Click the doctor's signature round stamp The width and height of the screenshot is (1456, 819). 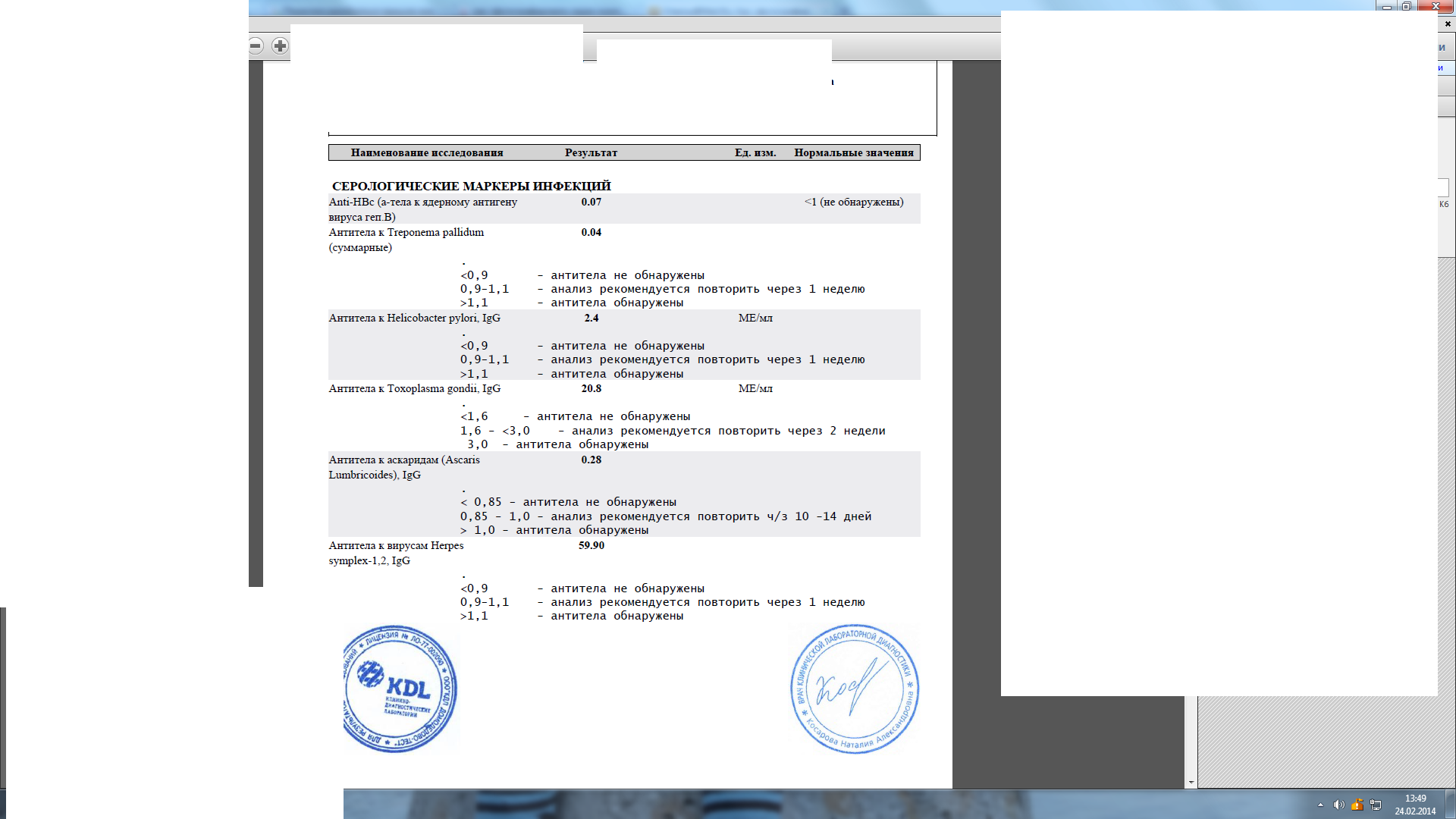(x=854, y=689)
